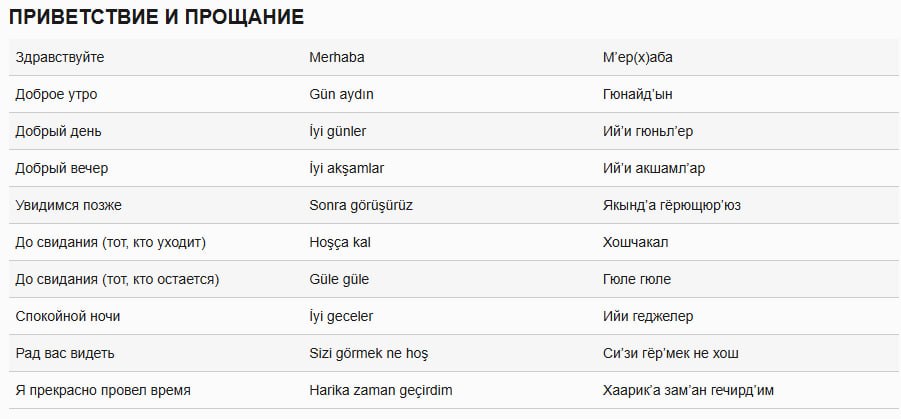Viewport: 901px width, 419px height.
Task: Click До свидания (тот, кто остается)
Action: pos(117,279)
